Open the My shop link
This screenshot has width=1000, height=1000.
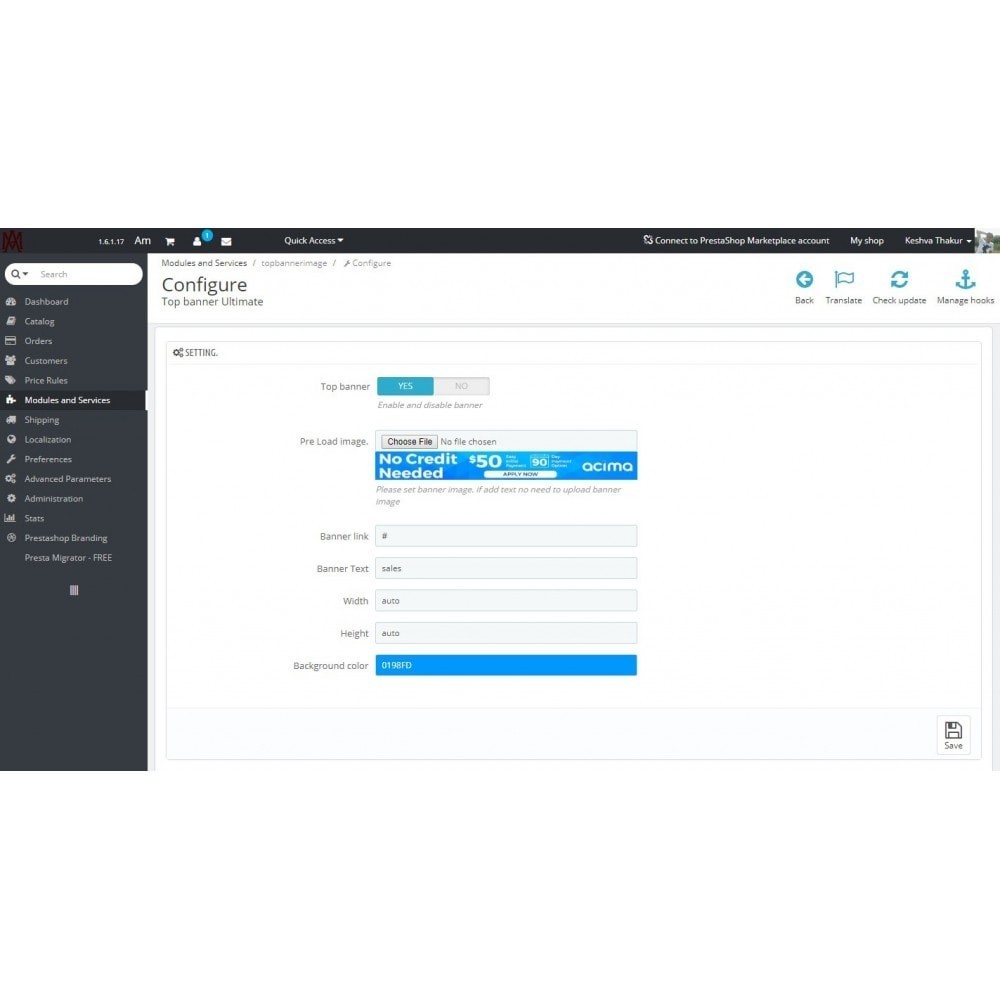(867, 240)
